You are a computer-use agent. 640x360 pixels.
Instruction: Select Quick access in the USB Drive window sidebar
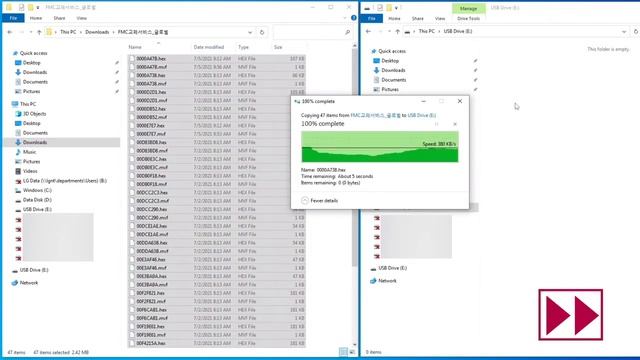click(391, 51)
